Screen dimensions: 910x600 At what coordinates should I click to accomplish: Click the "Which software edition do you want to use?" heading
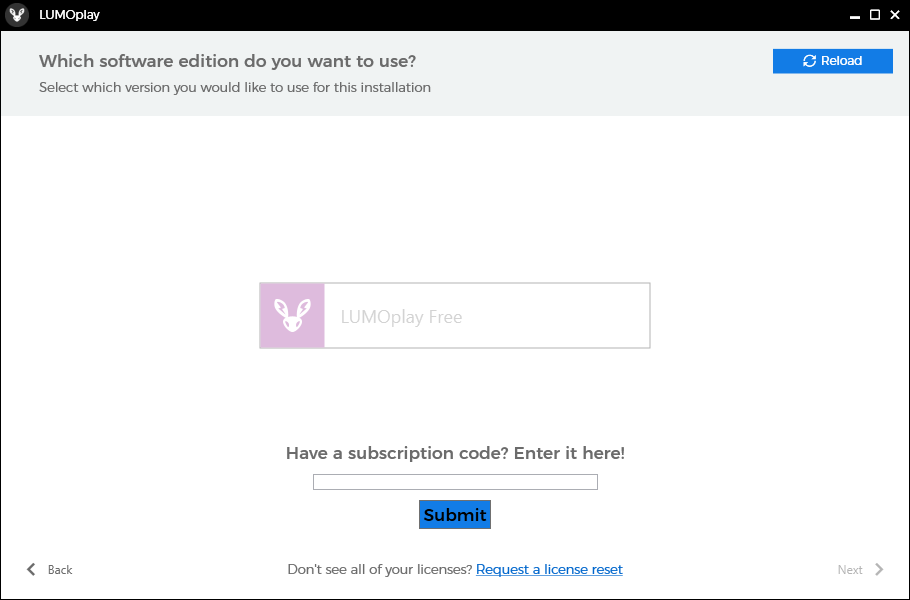coord(228,61)
